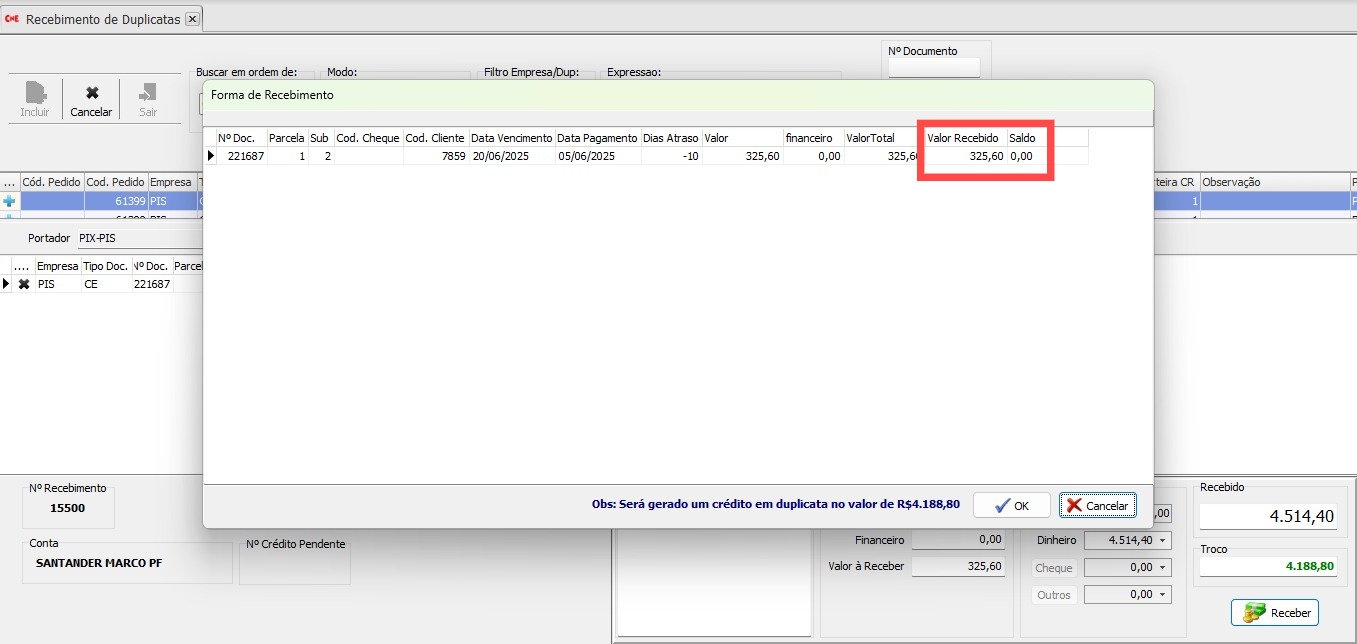Click the Data Vencimento column header
The width and height of the screenshot is (1357, 644).
pyautogui.click(x=511, y=138)
